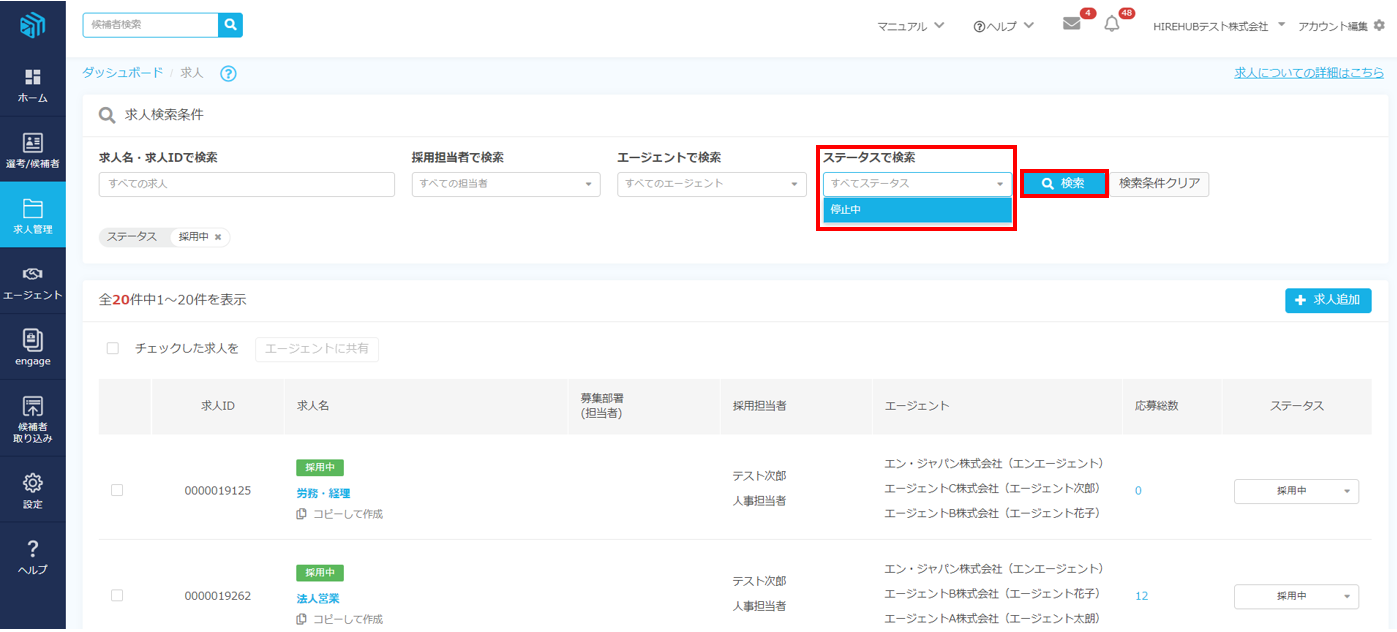Open the engage sidebar icon

click(x=33, y=347)
